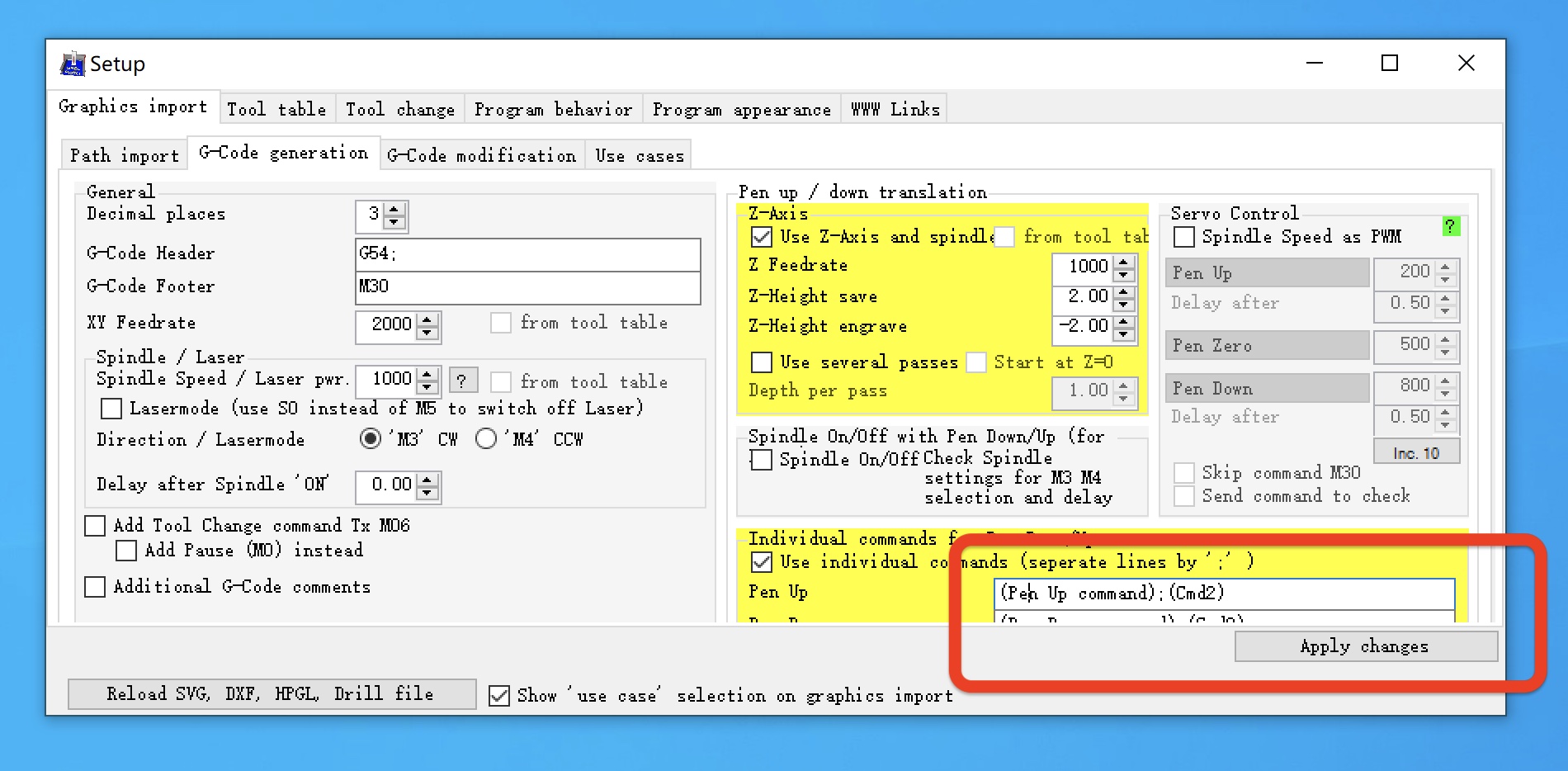Enable Add Tool Change command checkbox
Viewport: 1568px width, 771px height.
coord(96,526)
